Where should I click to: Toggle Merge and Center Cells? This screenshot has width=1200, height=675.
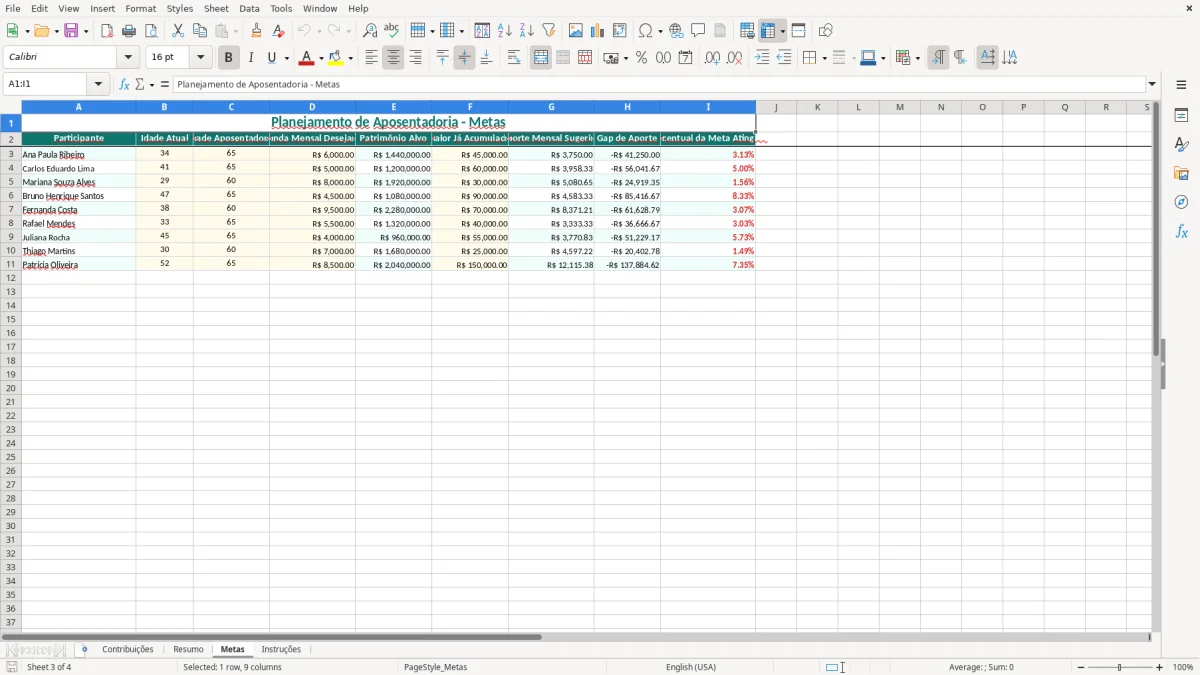click(541, 58)
